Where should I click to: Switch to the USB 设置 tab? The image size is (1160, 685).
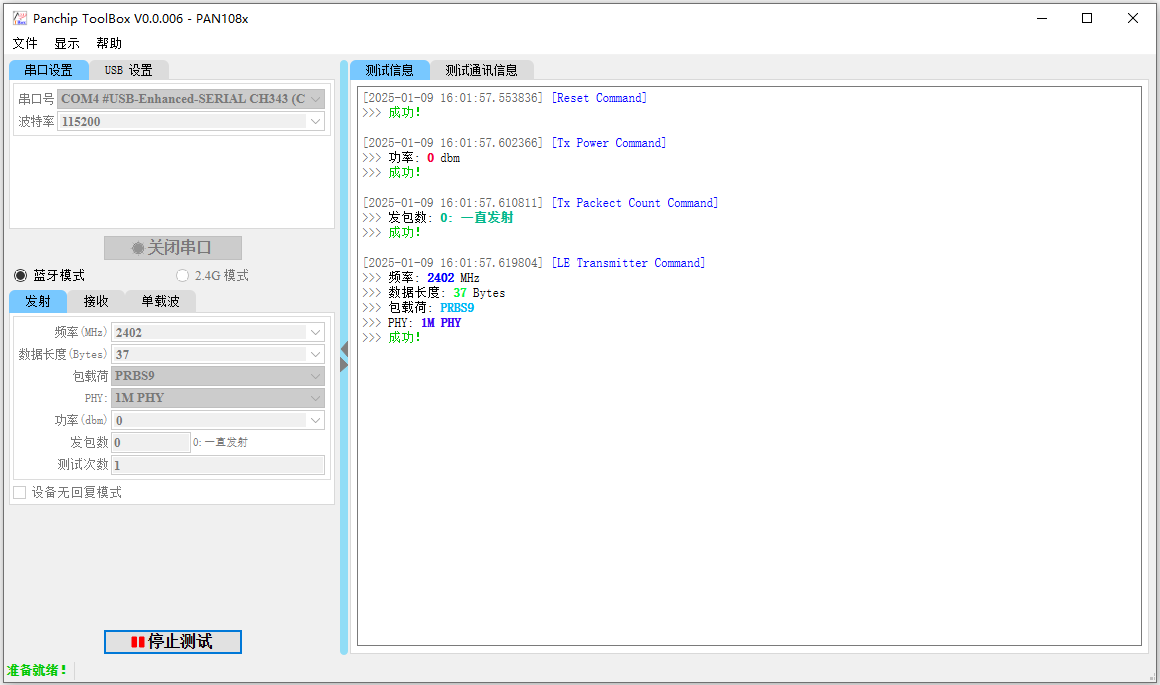129,70
